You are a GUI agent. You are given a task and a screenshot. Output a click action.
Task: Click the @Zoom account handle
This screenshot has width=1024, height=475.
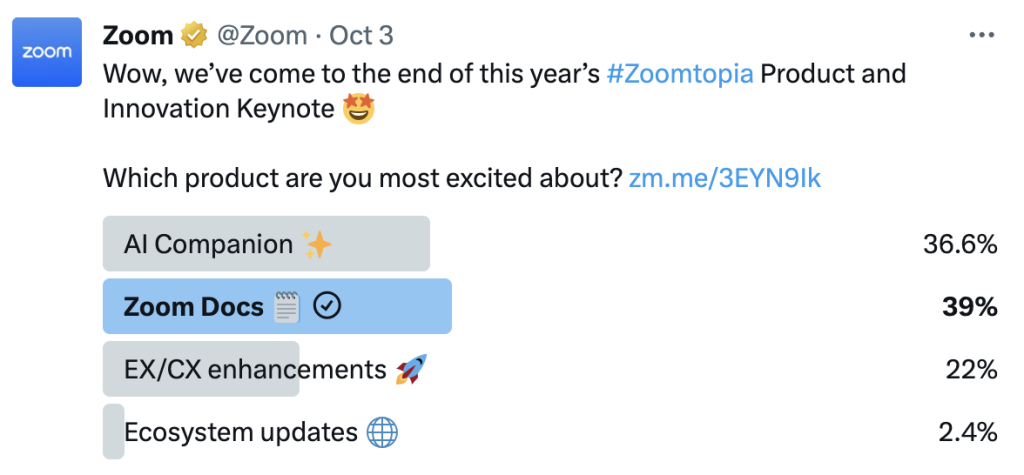(261, 36)
